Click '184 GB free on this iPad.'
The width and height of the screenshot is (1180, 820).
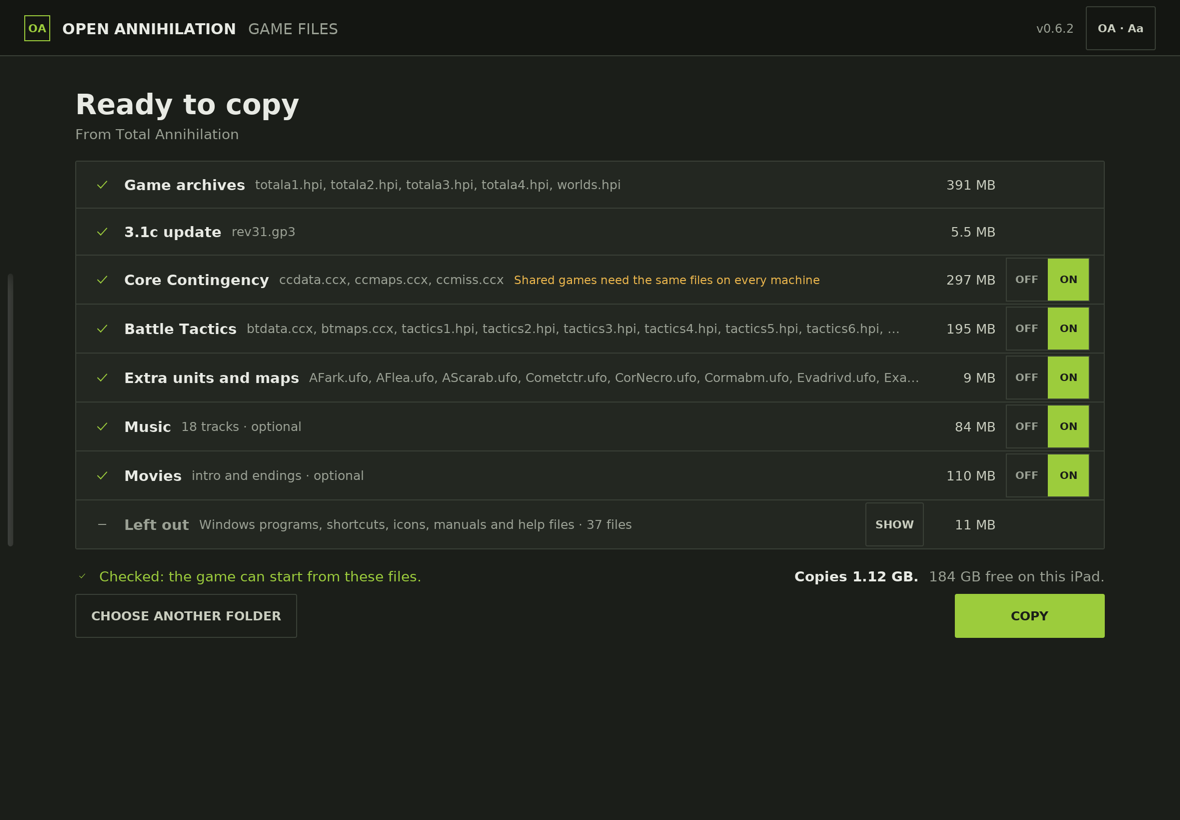point(1017,576)
